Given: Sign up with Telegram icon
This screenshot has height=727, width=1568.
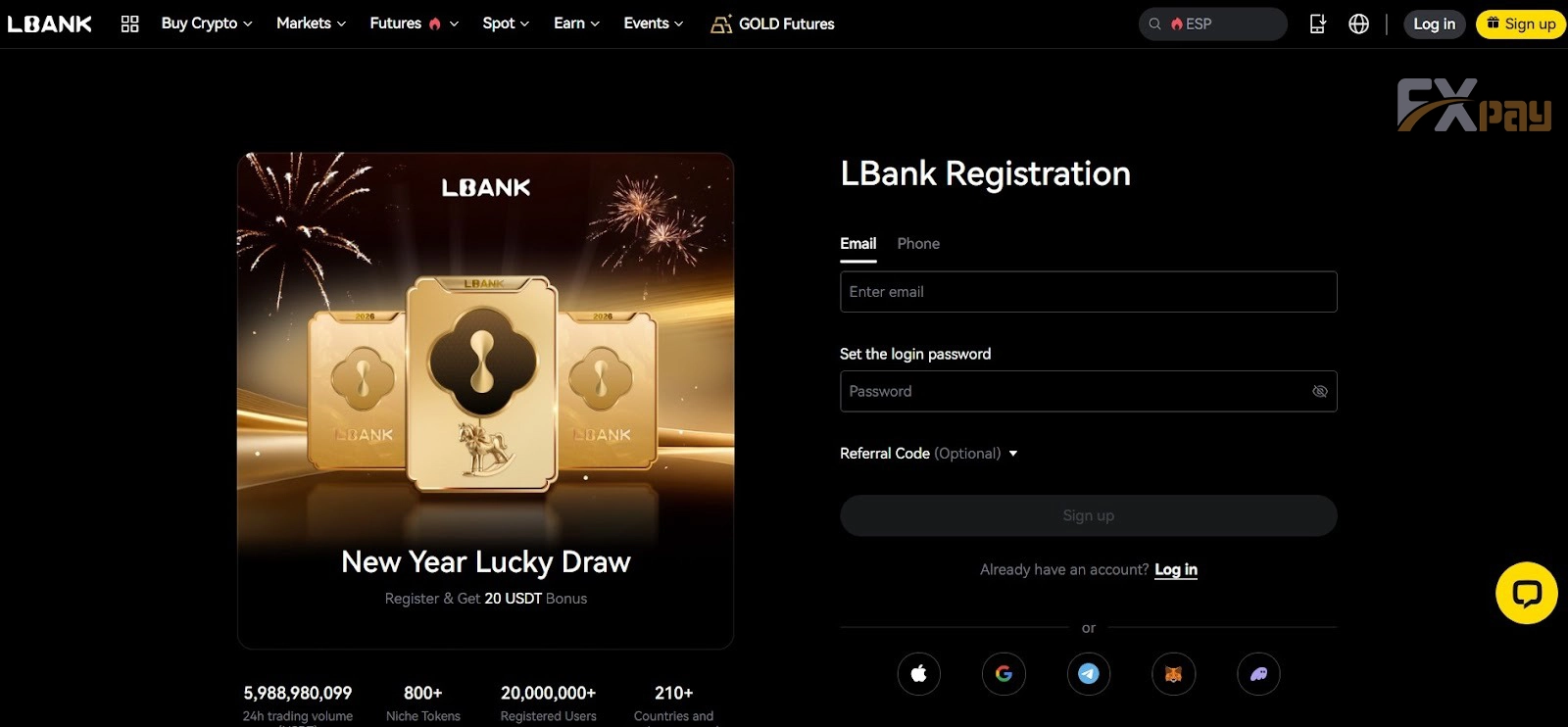Looking at the screenshot, I should tap(1089, 674).
